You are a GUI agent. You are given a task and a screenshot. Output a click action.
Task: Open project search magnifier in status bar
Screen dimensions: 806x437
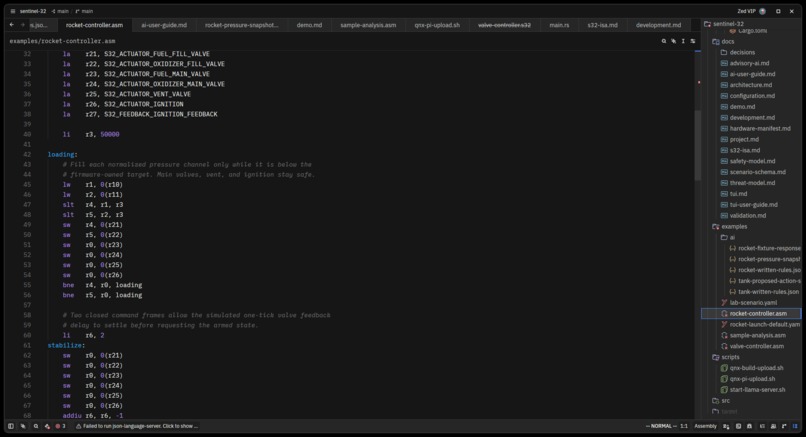click(x=35, y=426)
